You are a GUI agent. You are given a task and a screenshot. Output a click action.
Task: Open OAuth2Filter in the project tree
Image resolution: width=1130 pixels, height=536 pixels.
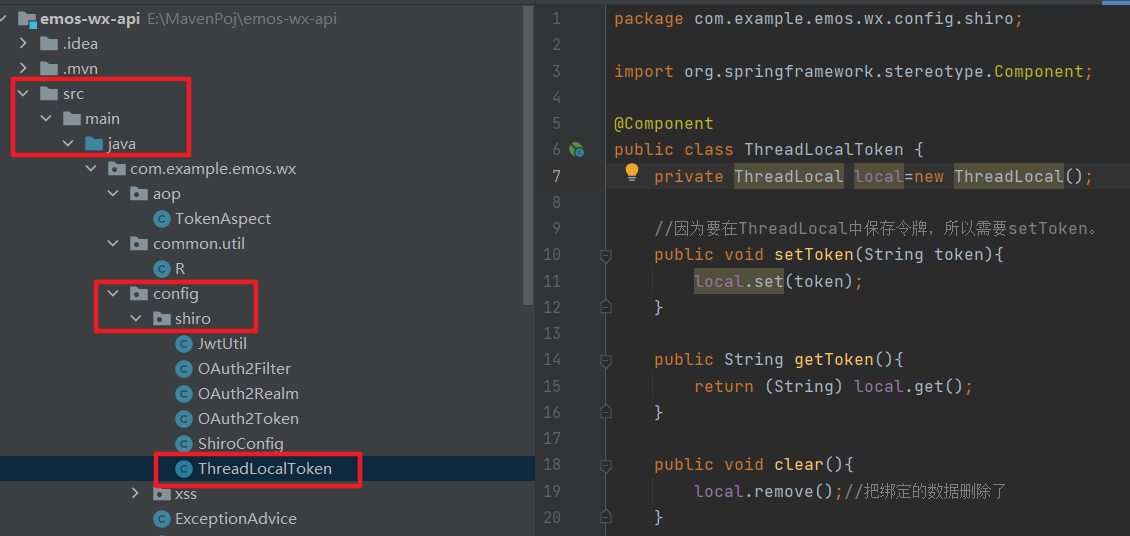(x=244, y=369)
